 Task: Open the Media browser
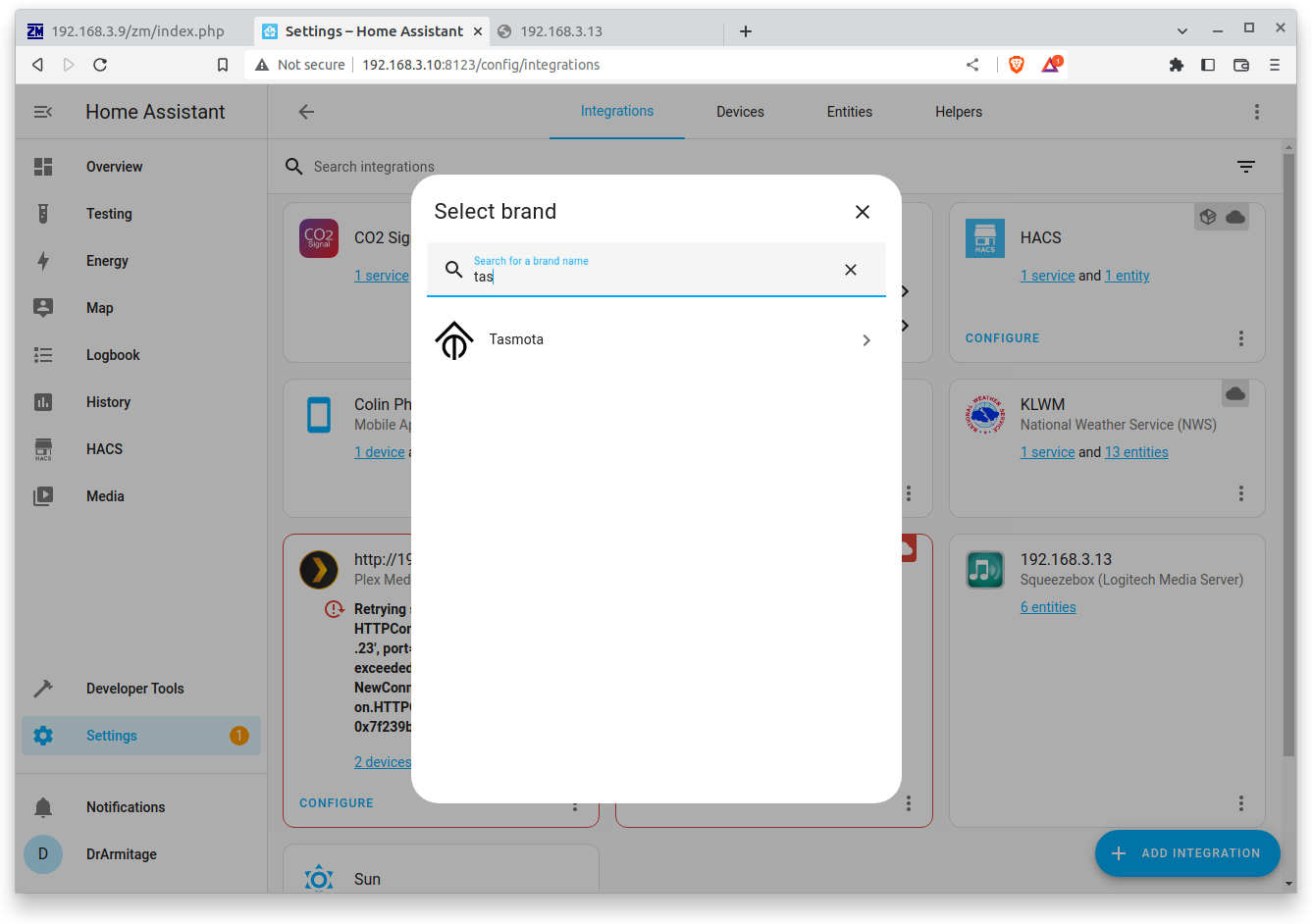pos(141,496)
